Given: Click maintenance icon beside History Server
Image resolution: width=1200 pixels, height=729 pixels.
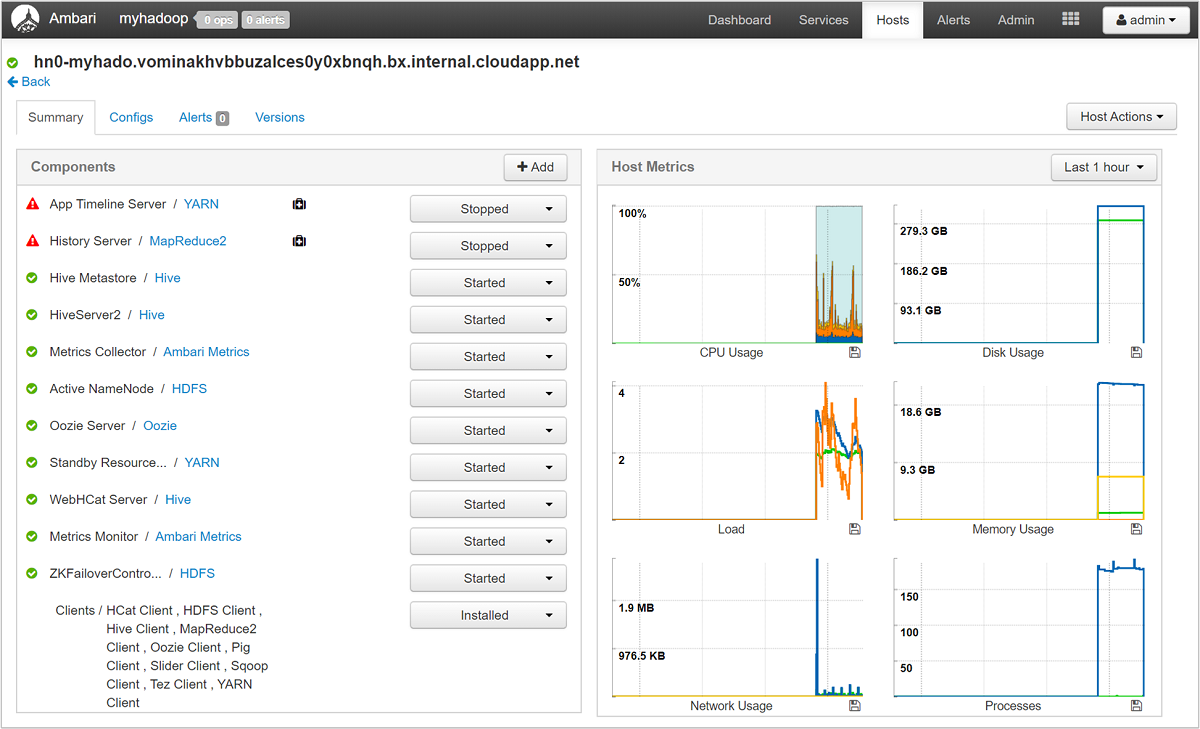Looking at the screenshot, I should 299,241.
